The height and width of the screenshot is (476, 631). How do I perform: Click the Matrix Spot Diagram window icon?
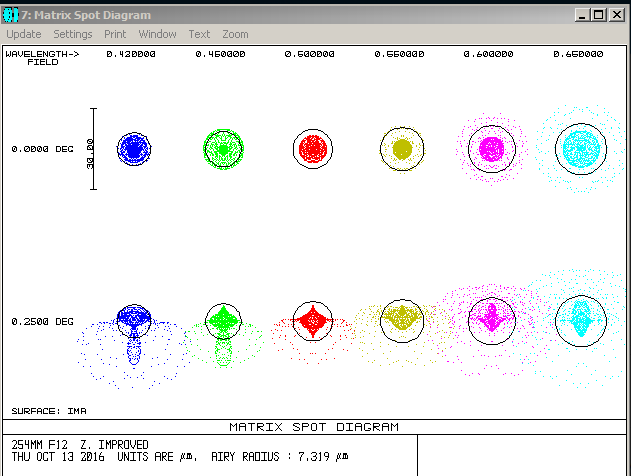pyautogui.click(x=10, y=15)
